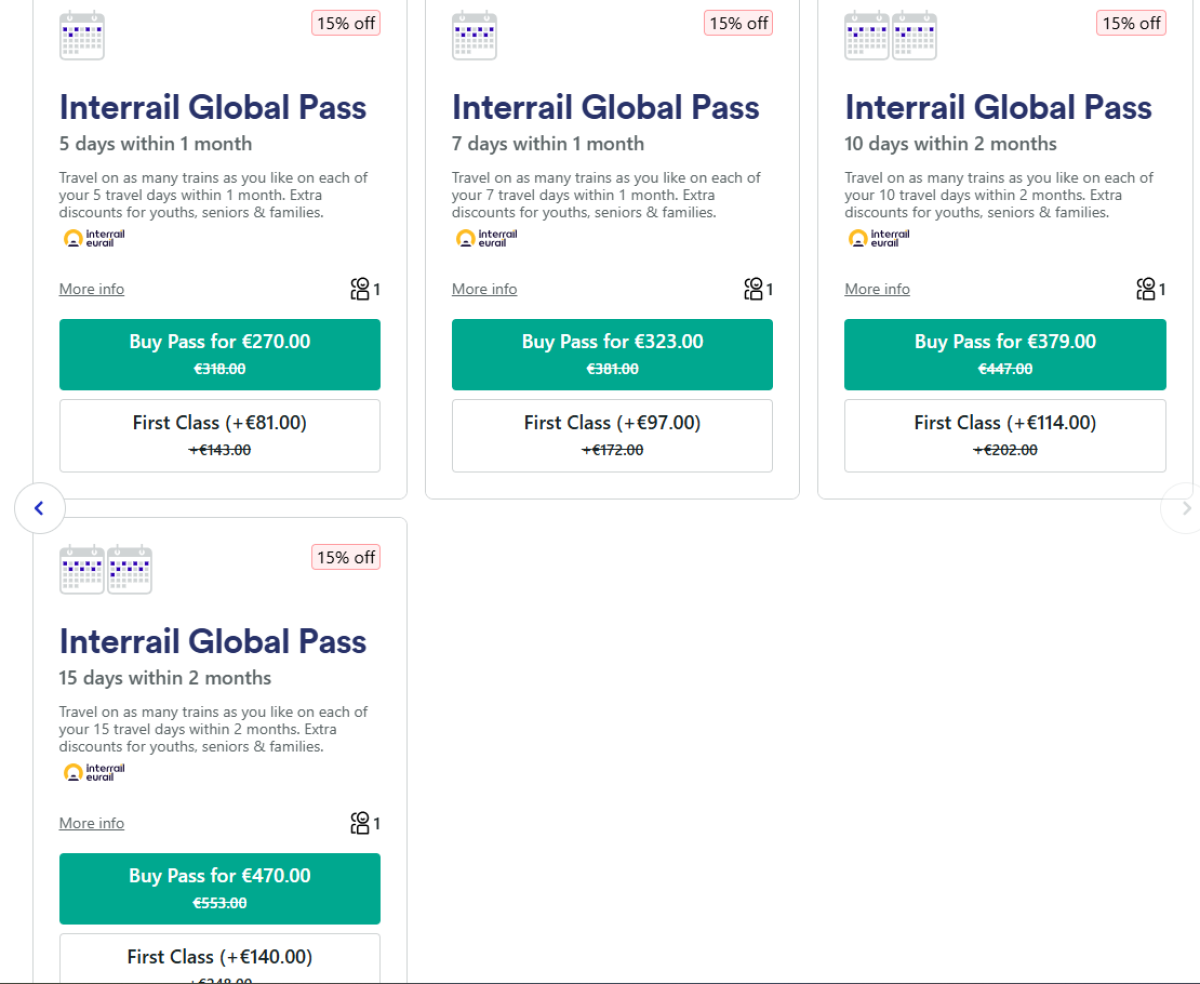This screenshot has height=984, width=1200.
Task: Click the Interrail Eurail logo on 5-day pass
Action: click(x=94, y=238)
